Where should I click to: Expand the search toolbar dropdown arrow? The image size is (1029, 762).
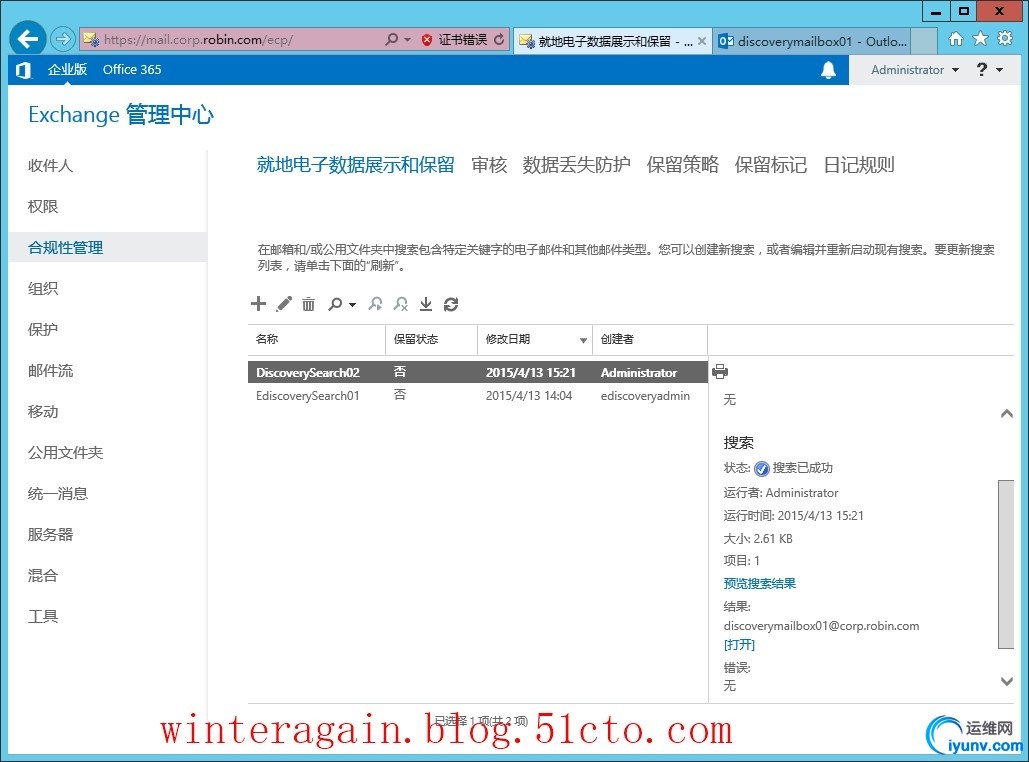click(352, 305)
